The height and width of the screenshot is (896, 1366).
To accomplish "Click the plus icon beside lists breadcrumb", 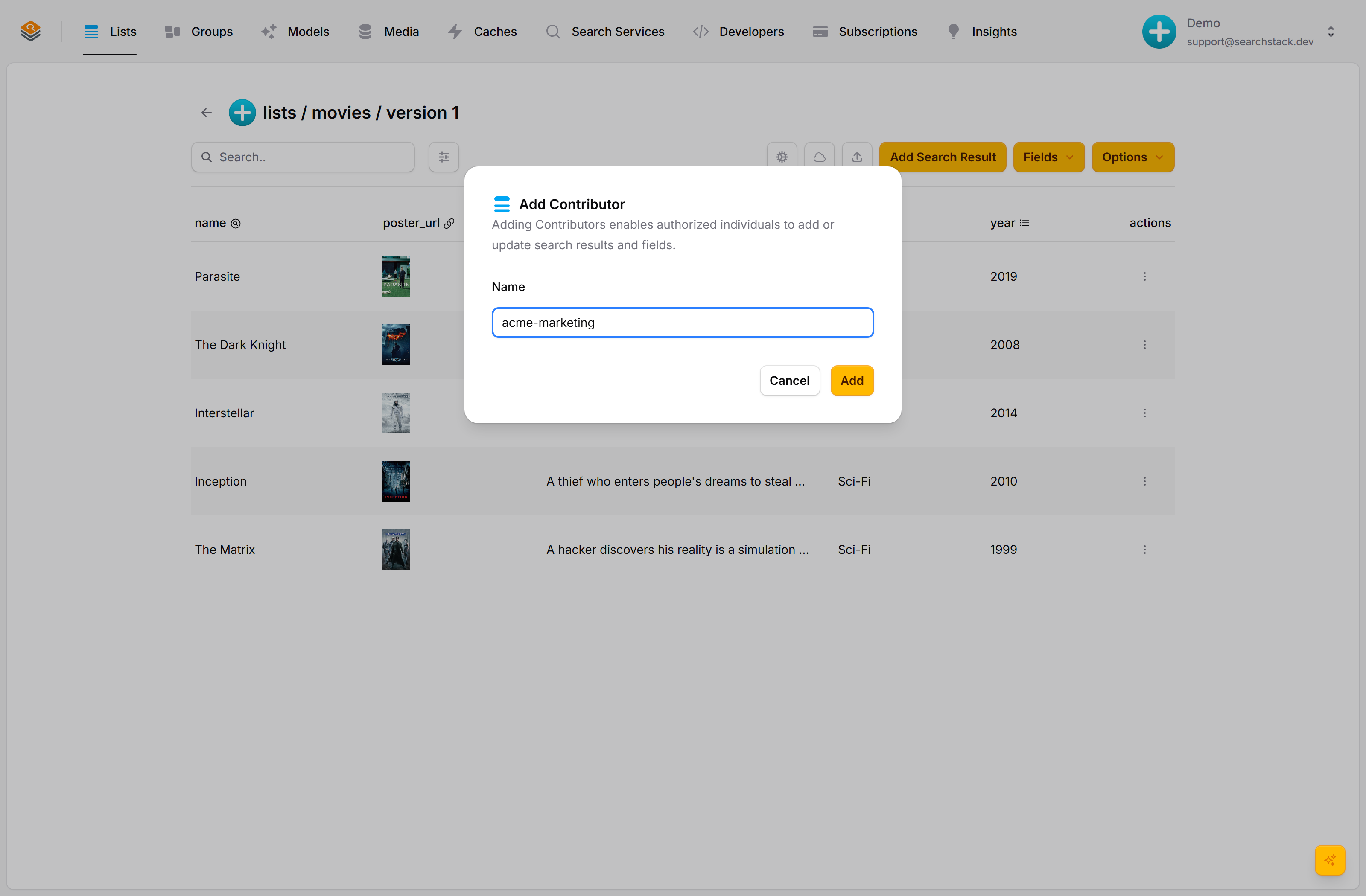I will (242, 113).
